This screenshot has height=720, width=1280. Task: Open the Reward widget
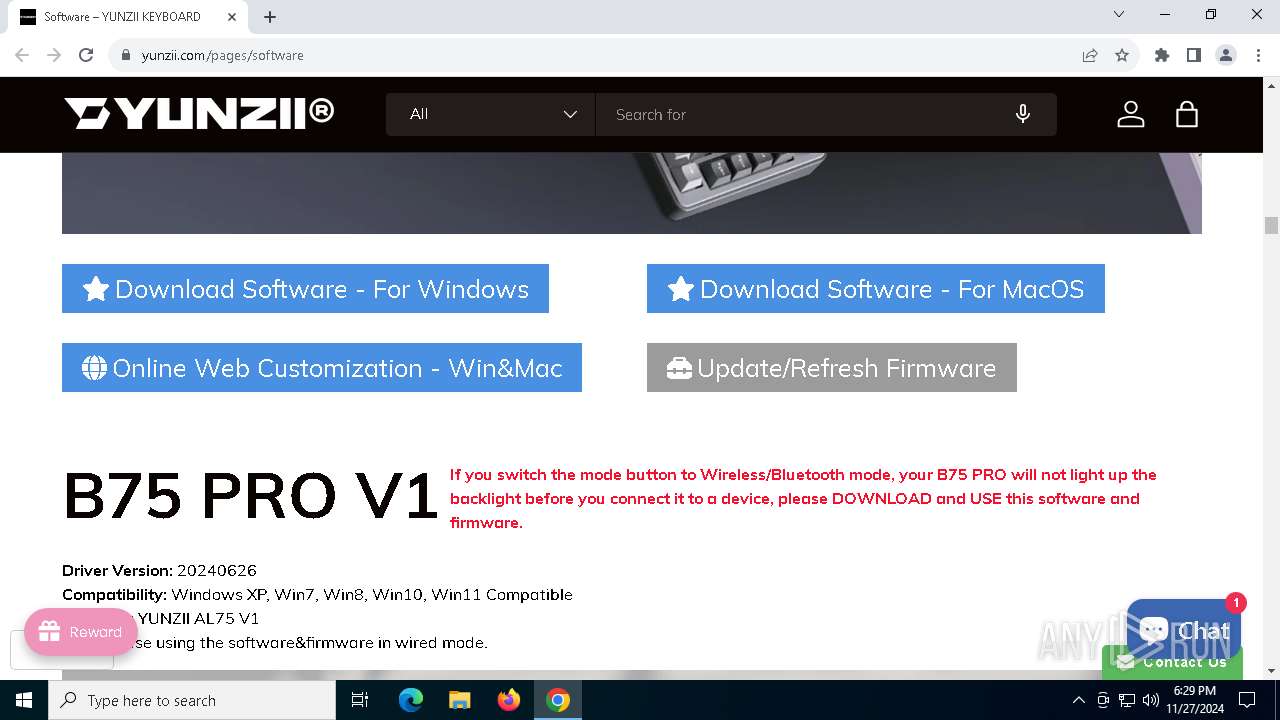coord(81,632)
